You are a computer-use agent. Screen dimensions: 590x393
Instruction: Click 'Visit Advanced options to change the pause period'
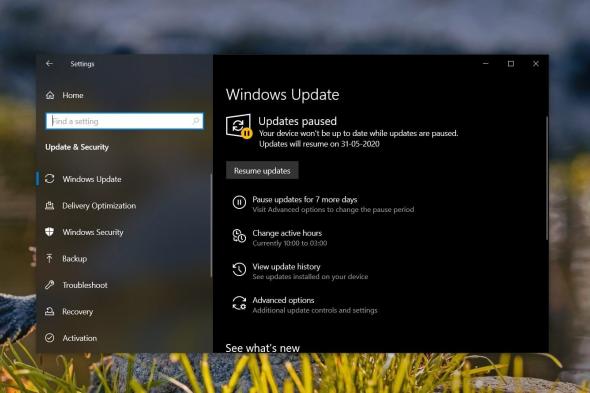point(333,209)
